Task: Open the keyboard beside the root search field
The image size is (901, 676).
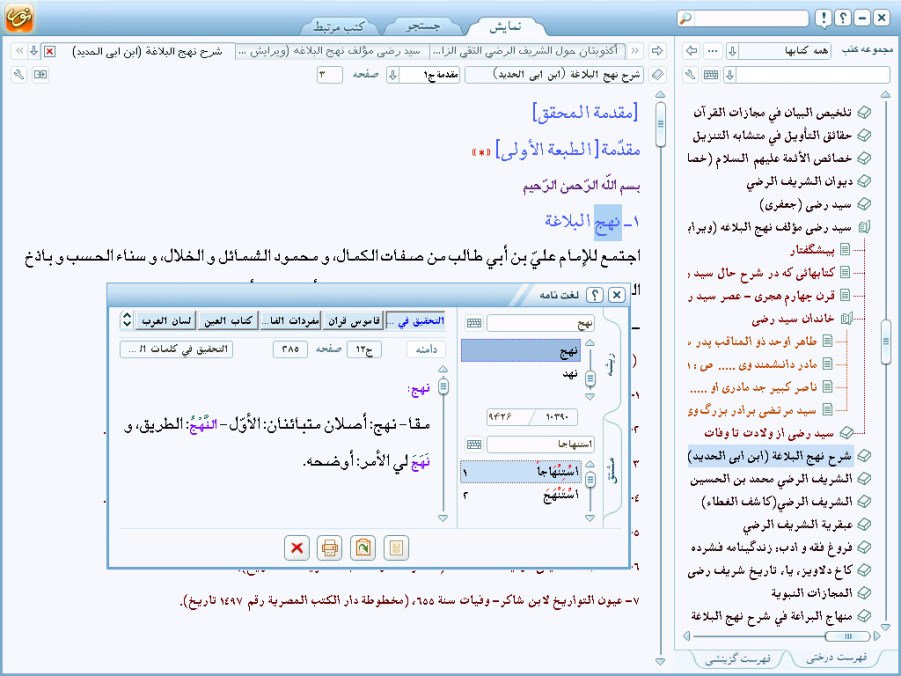Action: click(474, 323)
